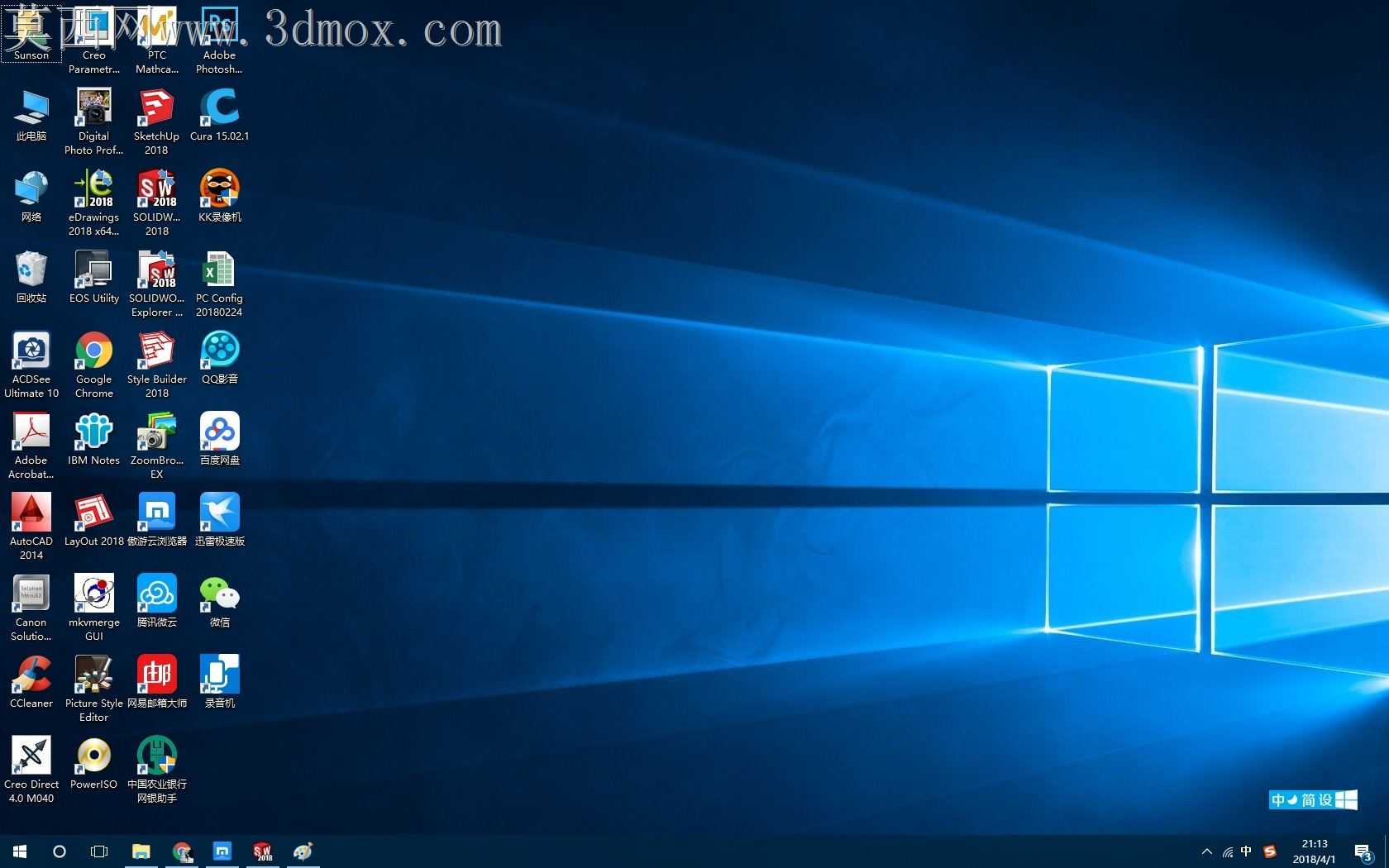This screenshot has width=1389, height=868.
Task: Open the clock showing 21:13
Action: pyautogui.click(x=1315, y=851)
